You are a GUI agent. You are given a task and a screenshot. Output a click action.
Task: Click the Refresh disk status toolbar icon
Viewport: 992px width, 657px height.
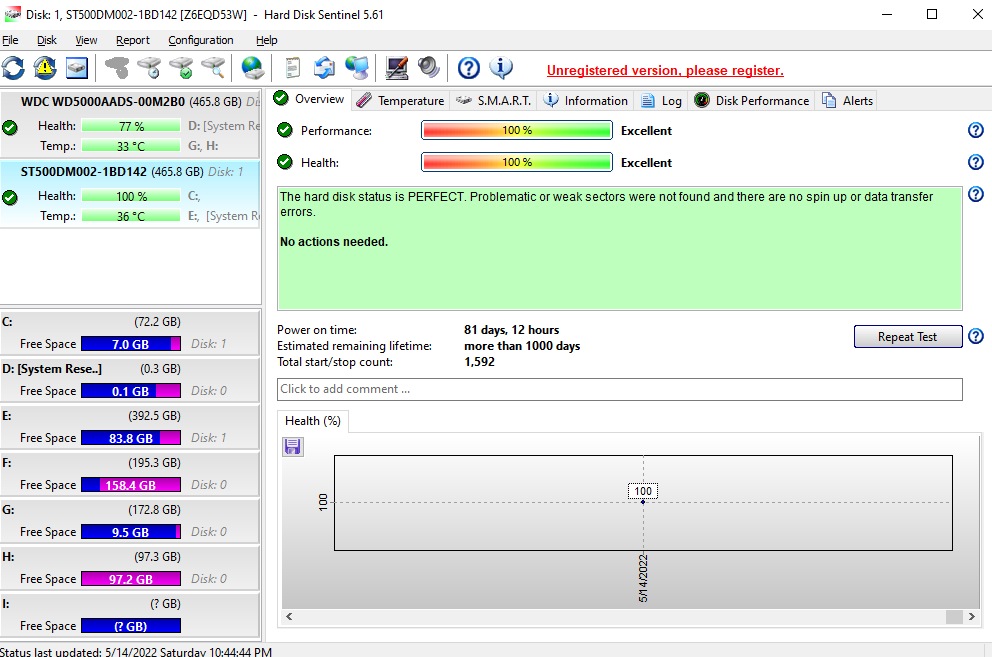coord(13,68)
